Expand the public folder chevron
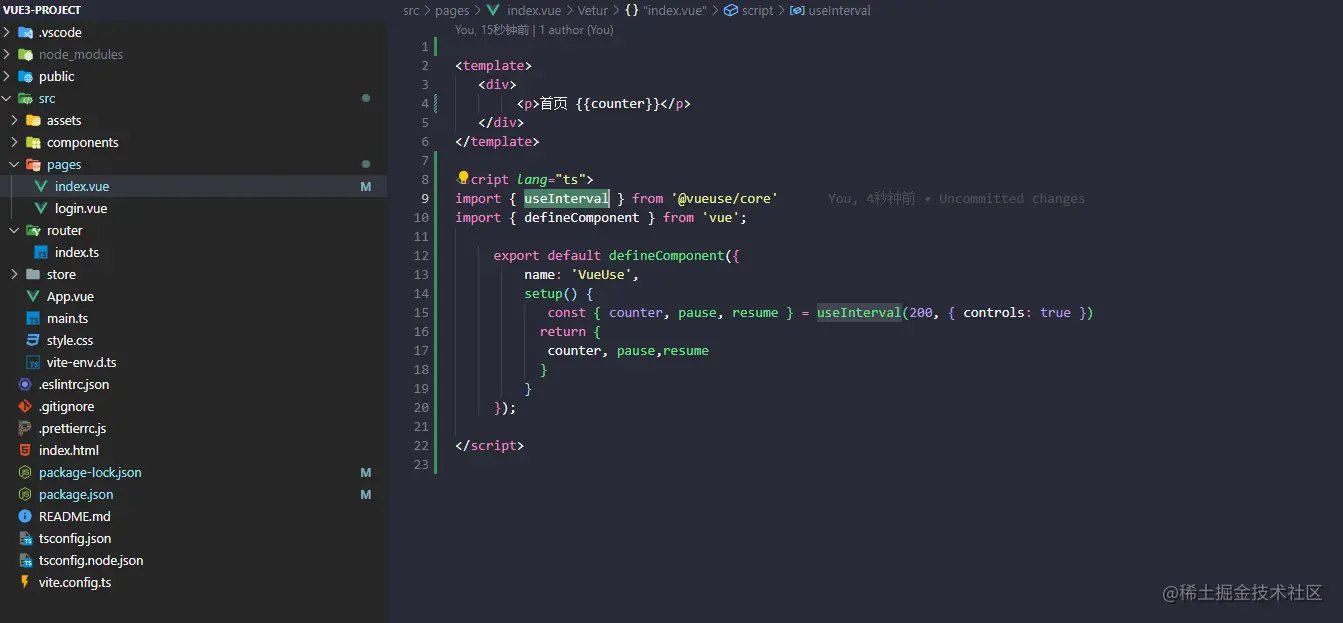The width and height of the screenshot is (1343, 623). click(7, 76)
